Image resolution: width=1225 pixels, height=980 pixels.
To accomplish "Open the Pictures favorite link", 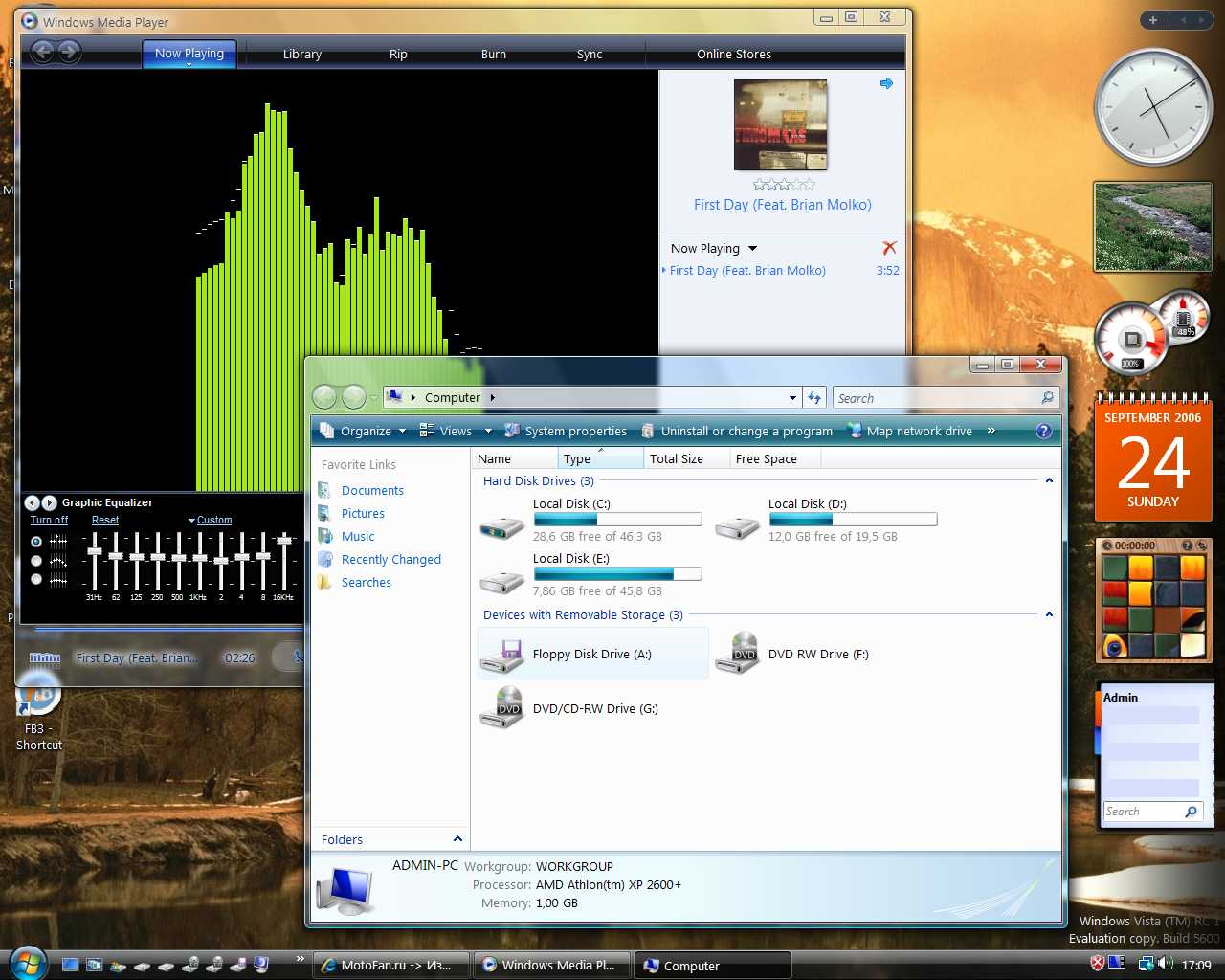I will (x=363, y=513).
